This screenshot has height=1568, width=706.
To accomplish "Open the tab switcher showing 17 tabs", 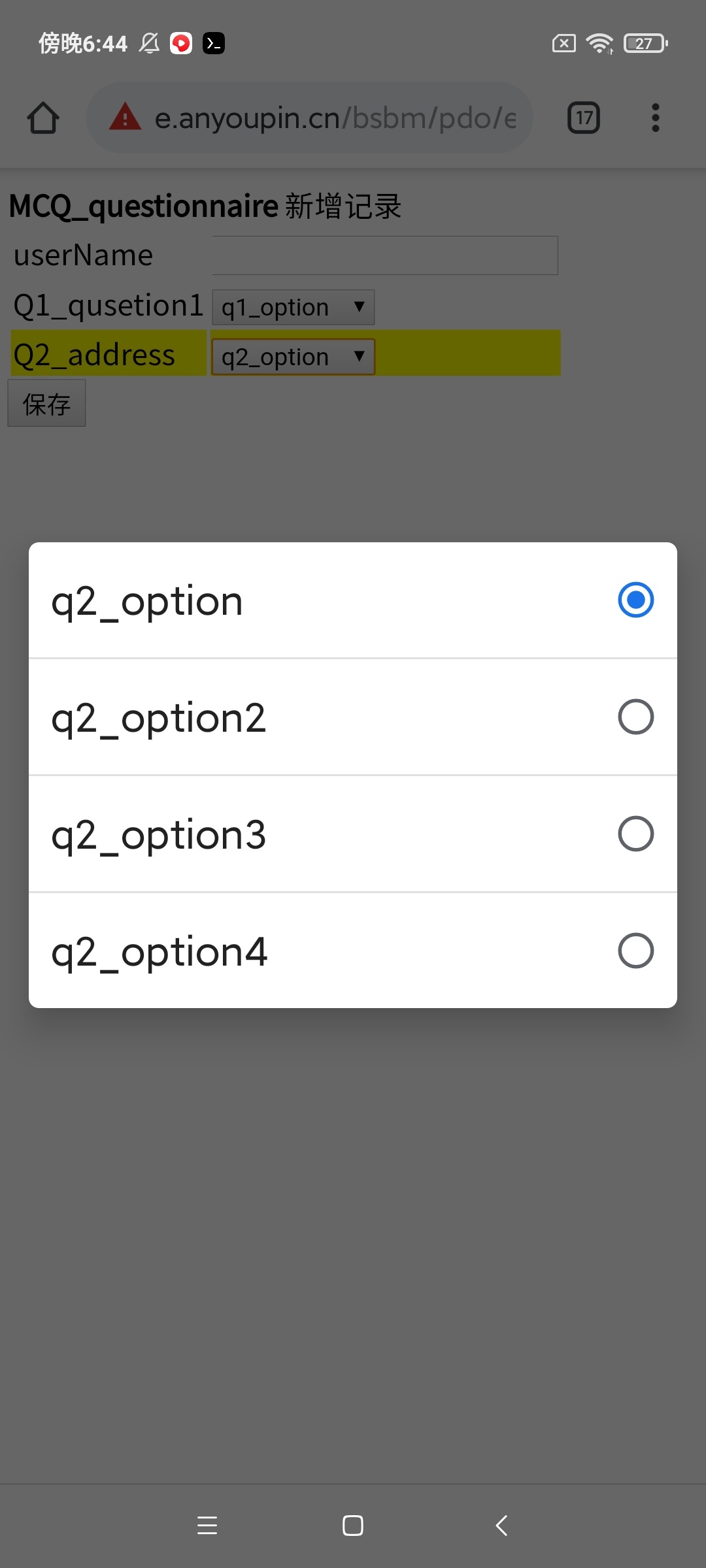I will coord(584,118).
